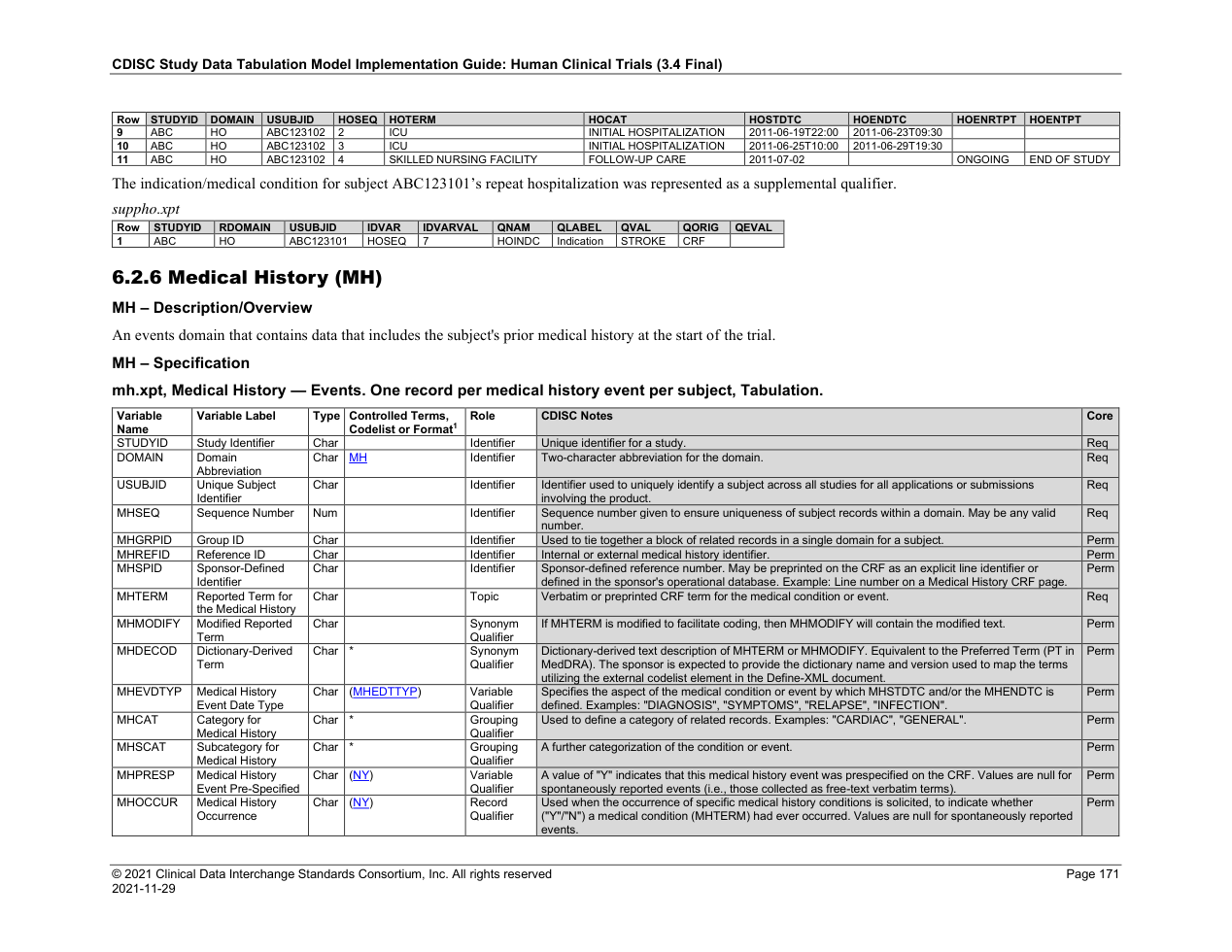Click the 'Controlled Terms, Codelist or Format' column header

click(403, 423)
